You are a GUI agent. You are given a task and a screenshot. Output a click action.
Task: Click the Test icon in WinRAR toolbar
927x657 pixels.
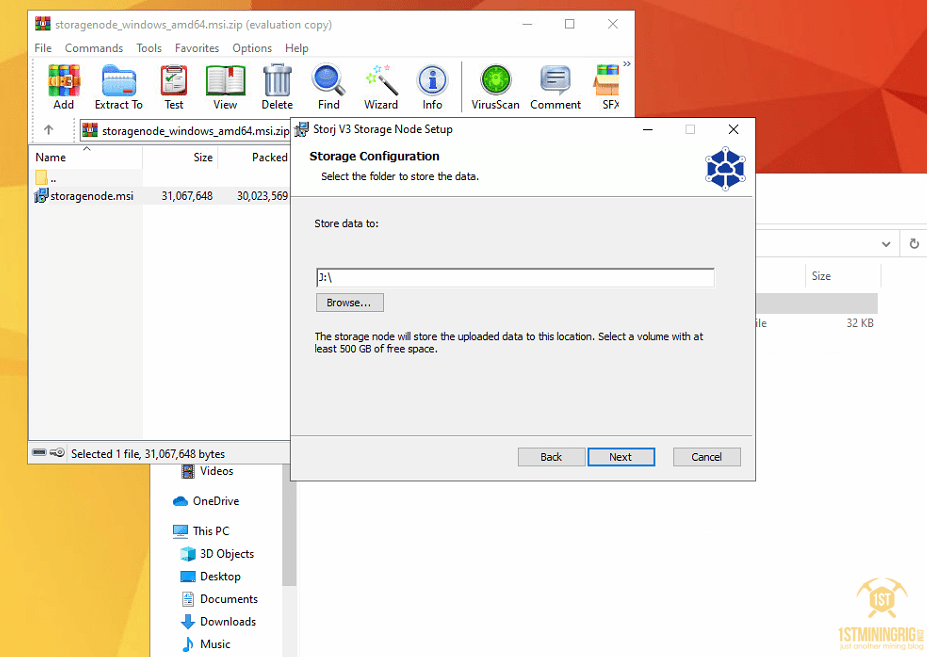(174, 87)
